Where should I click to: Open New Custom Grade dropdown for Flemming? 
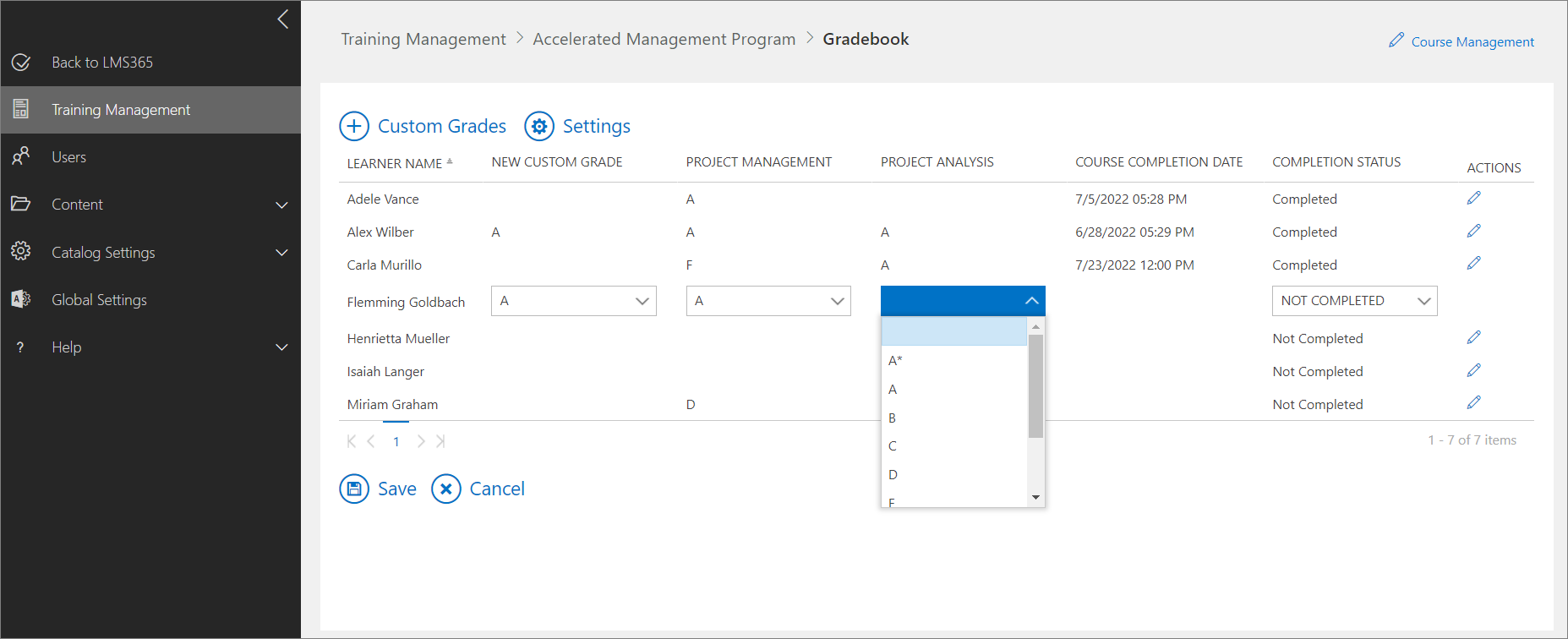tap(574, 301)
